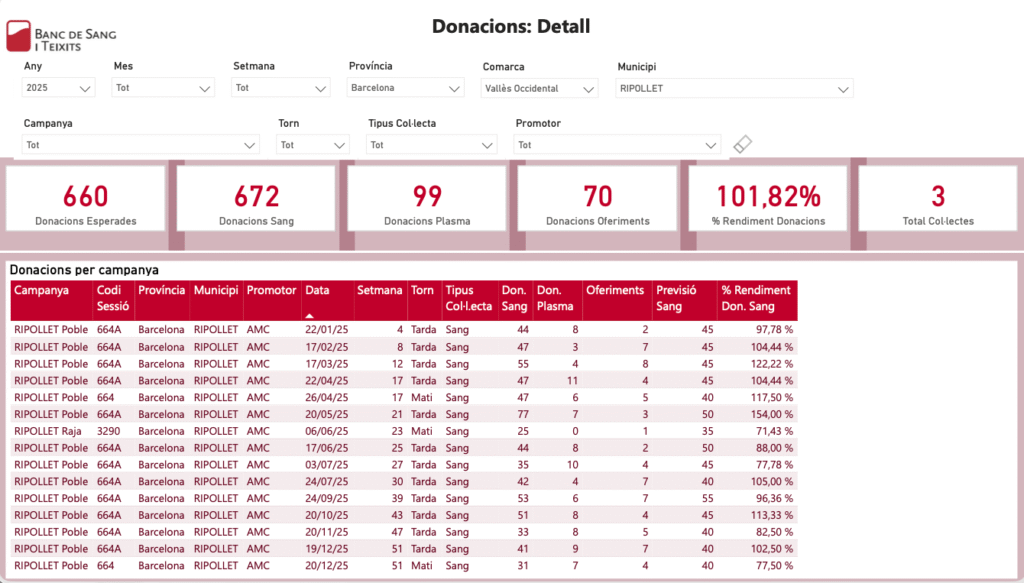Viewport: 1024px width, 583px height.
Task: Sort by % Rendiment Don. Sang column
Action: point(756,297)
